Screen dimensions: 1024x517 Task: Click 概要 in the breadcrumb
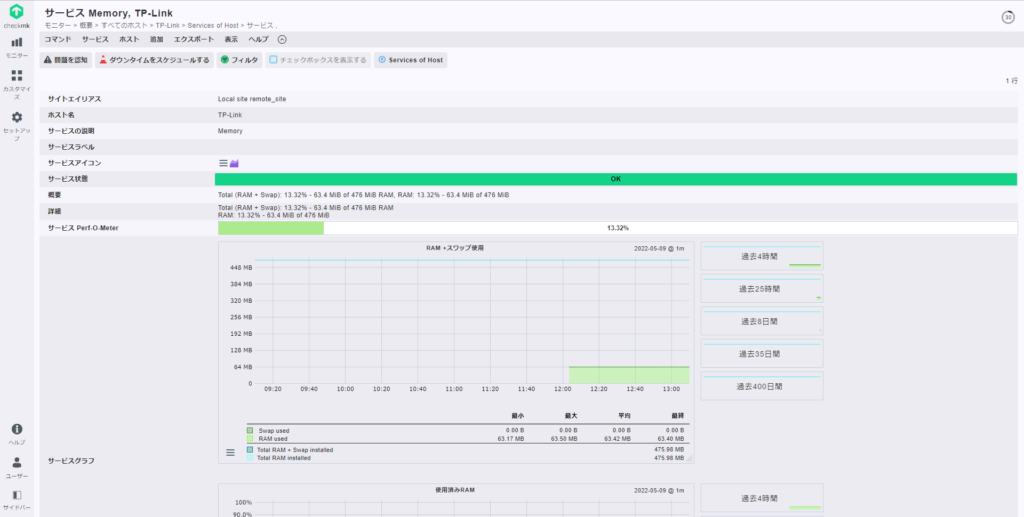[x=86, y=25]
